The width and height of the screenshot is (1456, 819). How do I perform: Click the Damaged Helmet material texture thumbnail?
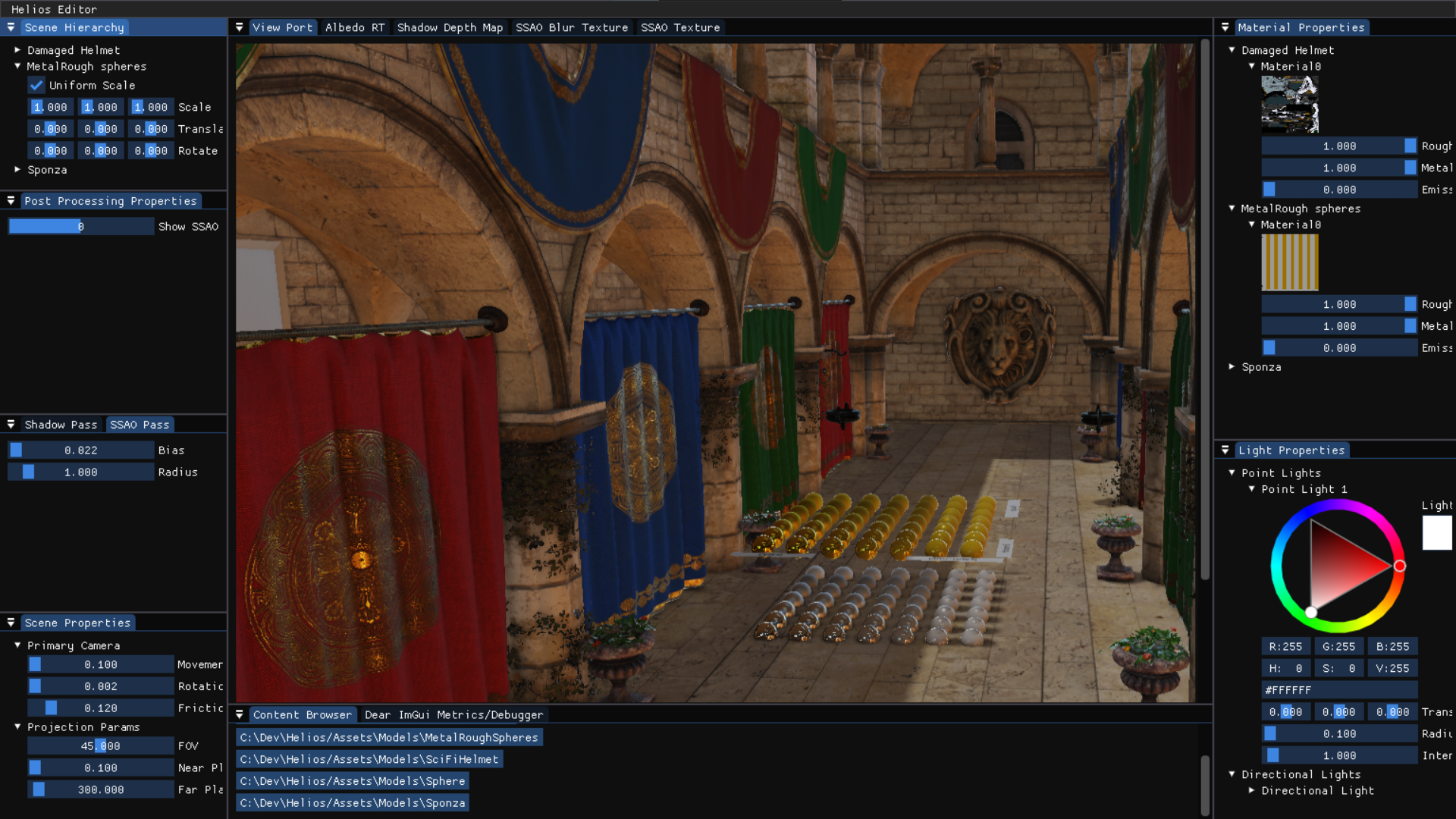pos(1289,105)
